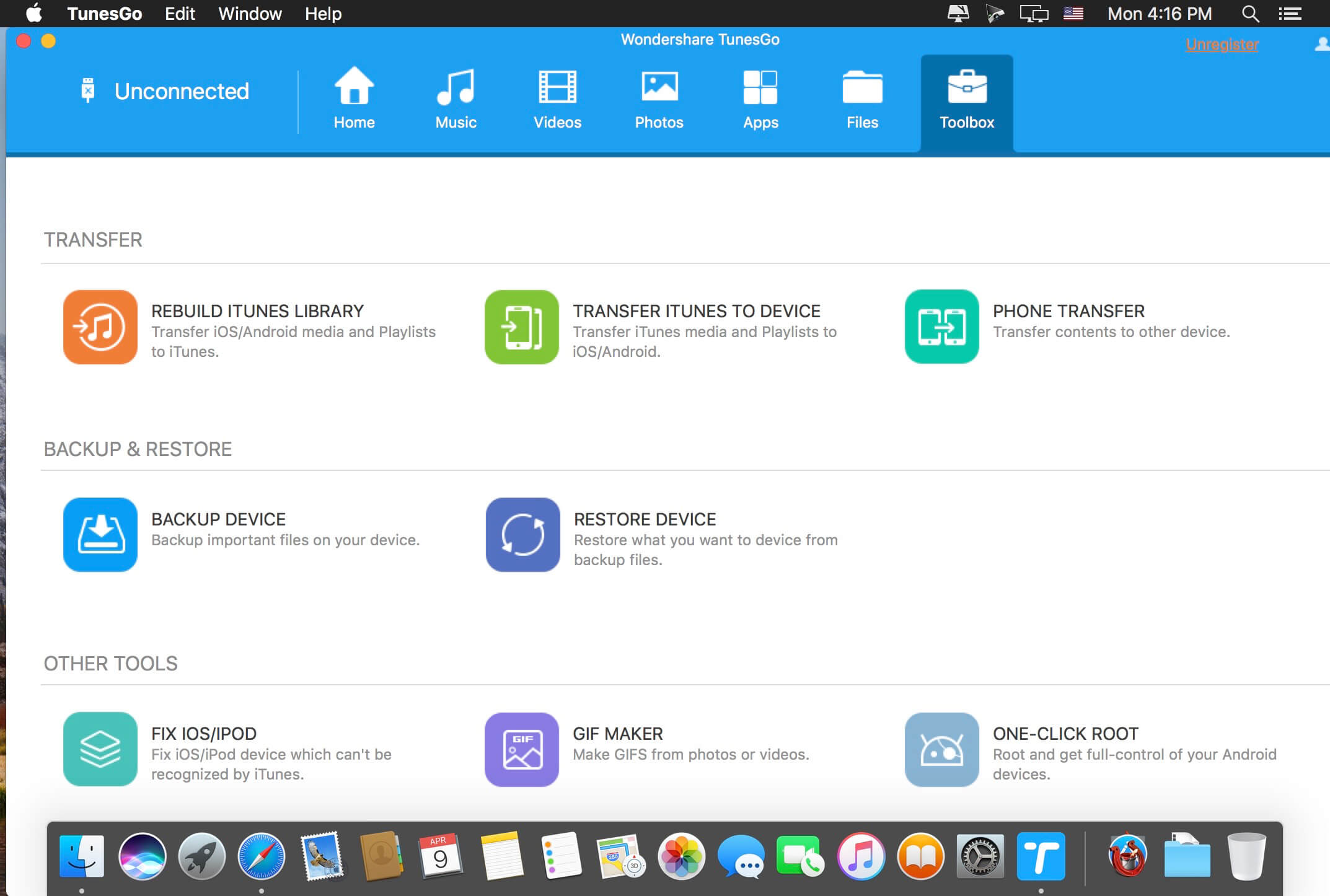This screenshot has width=1330, height=896.
Task: Open System Preferences gear in Dock
Action: click(x=980, y=856)
